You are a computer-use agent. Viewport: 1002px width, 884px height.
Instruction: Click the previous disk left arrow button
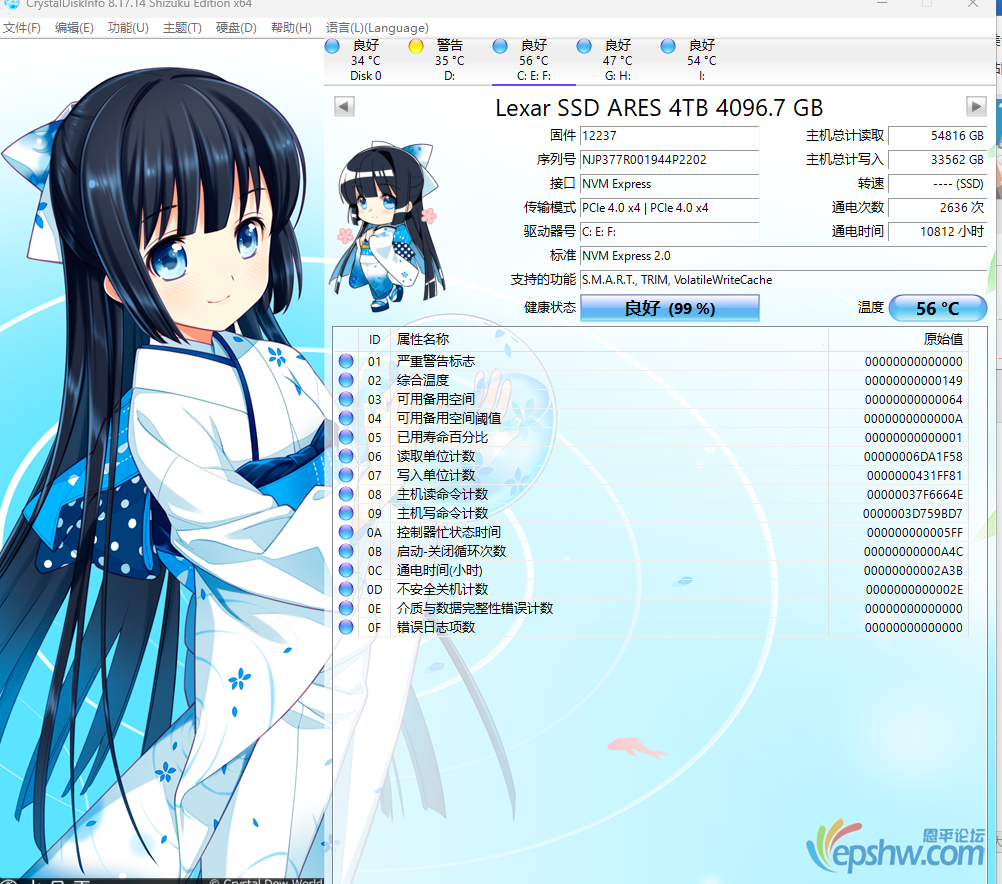click(343, 106)
